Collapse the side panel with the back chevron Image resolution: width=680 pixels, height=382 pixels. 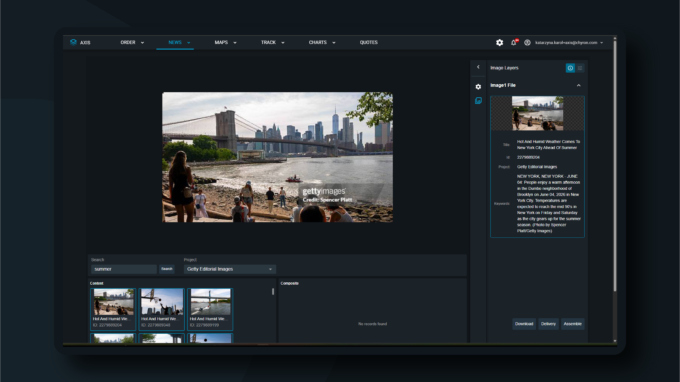point(478,67)
